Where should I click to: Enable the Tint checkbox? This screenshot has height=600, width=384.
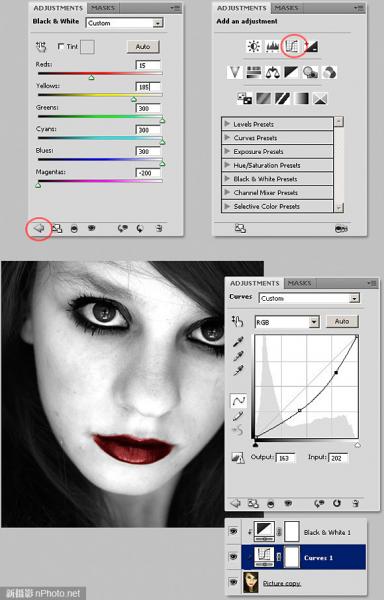60,46
